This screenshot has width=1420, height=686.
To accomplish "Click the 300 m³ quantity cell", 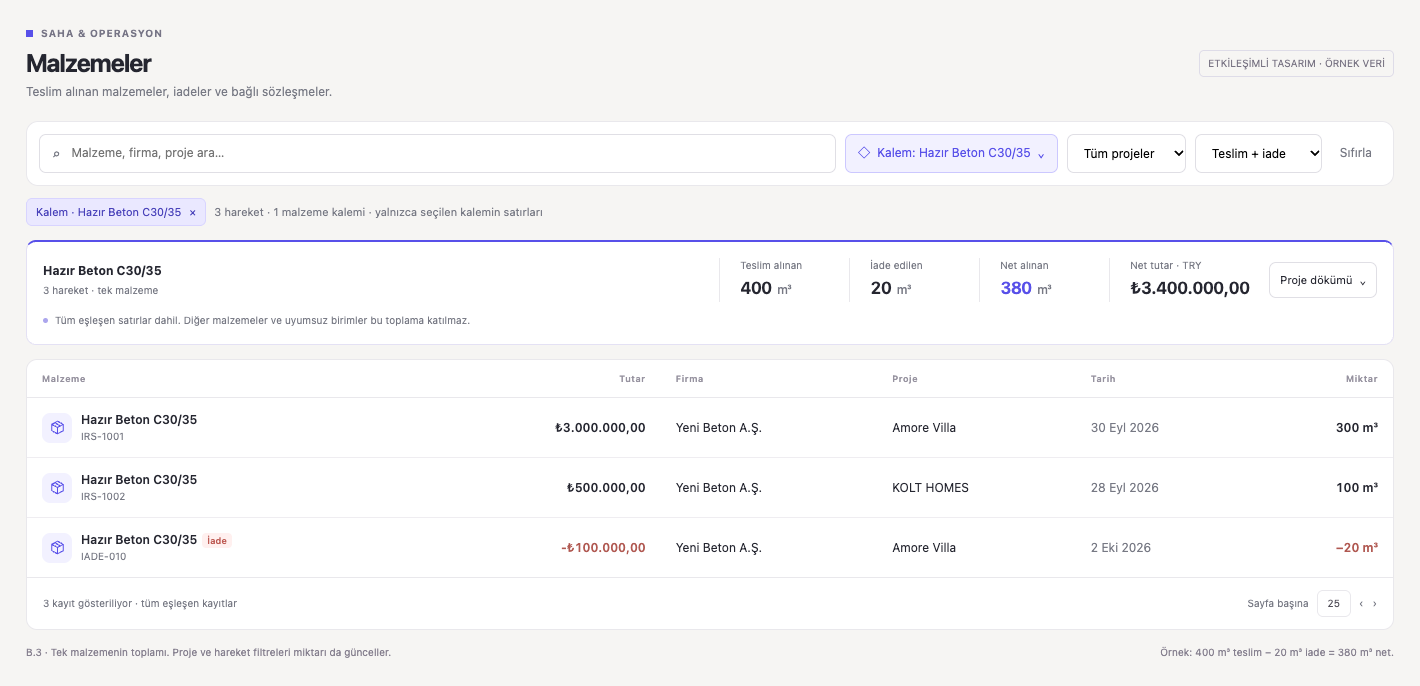I will tap(1357, 428).
